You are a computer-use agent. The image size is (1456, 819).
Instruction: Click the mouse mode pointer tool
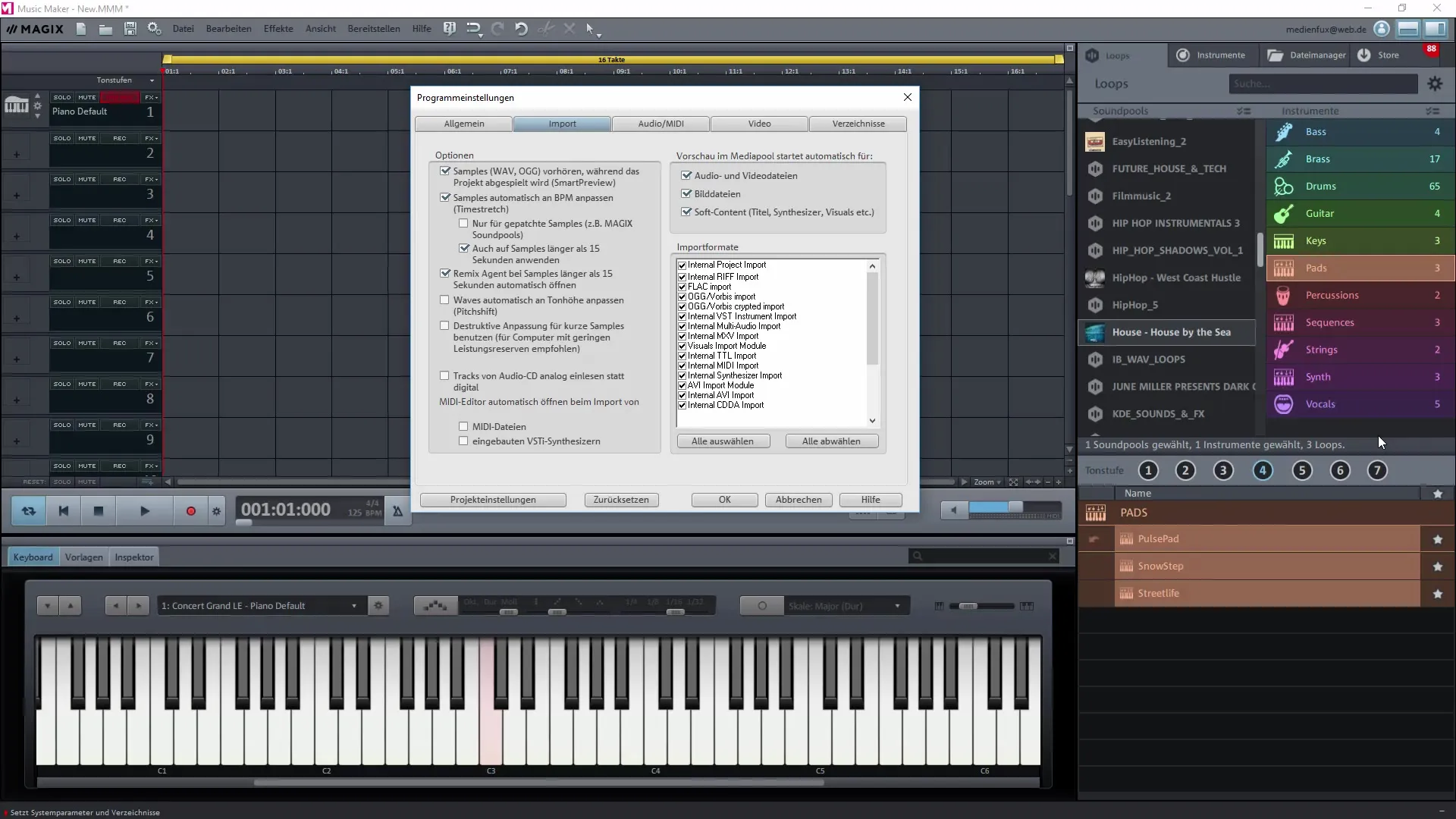[x=591, y=29]
